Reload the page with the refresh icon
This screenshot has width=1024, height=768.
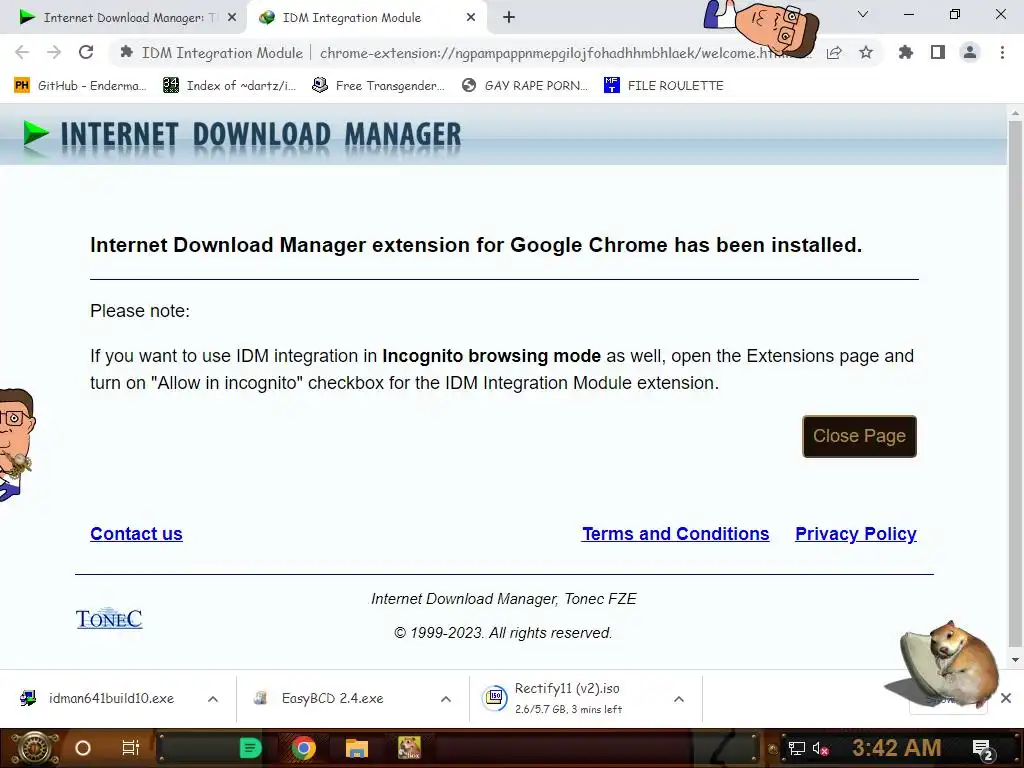click(x=86, y=52)
